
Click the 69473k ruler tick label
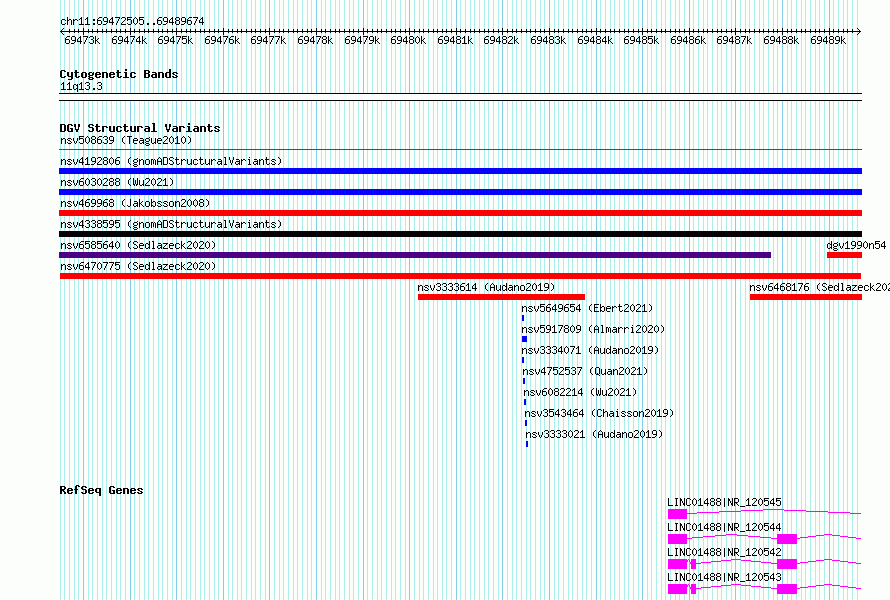pos(82,41)
